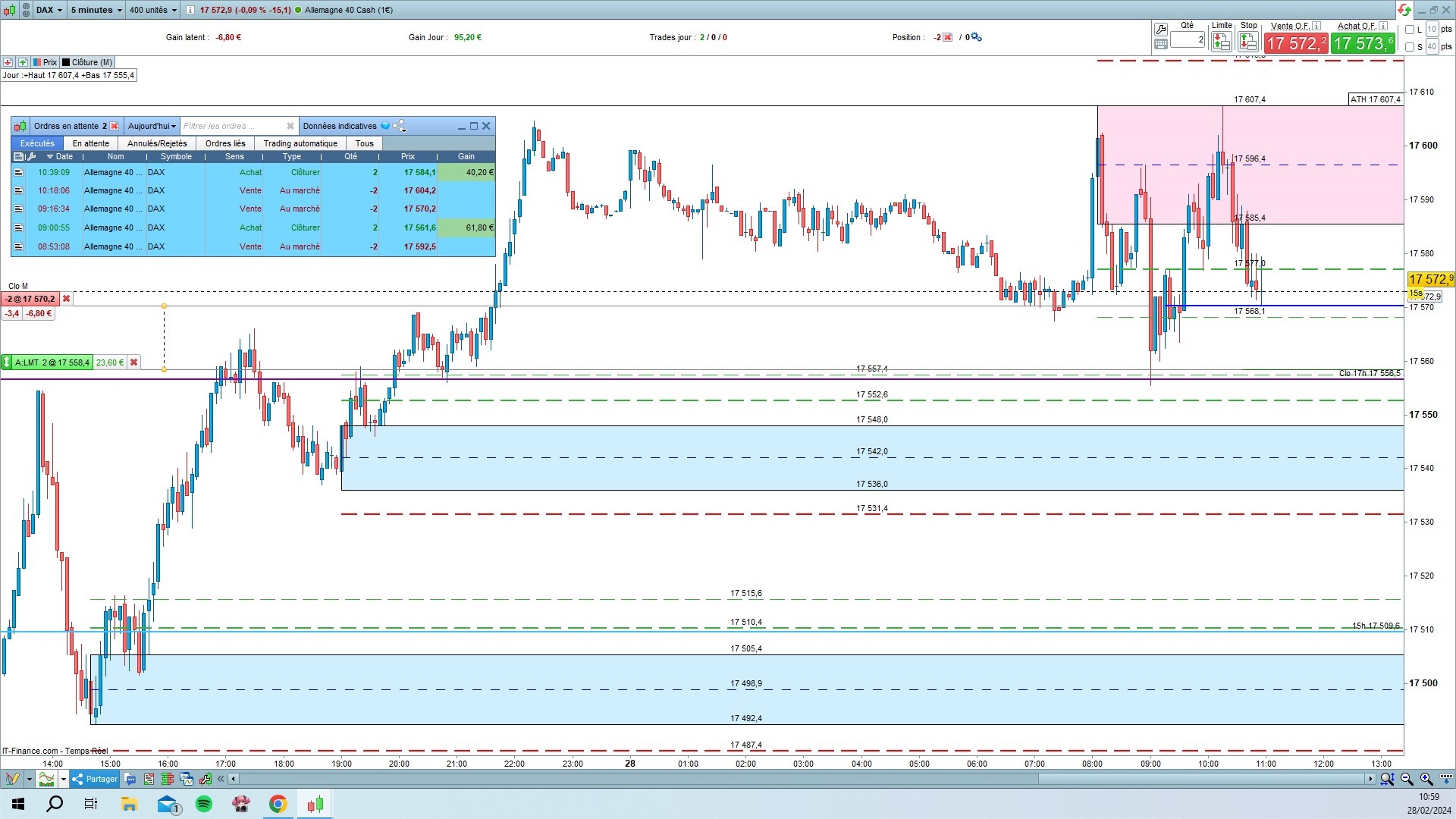1456x819 pixels.
Task: Click the drawing tools pencil icon
Action: click(x=12, y=779)
